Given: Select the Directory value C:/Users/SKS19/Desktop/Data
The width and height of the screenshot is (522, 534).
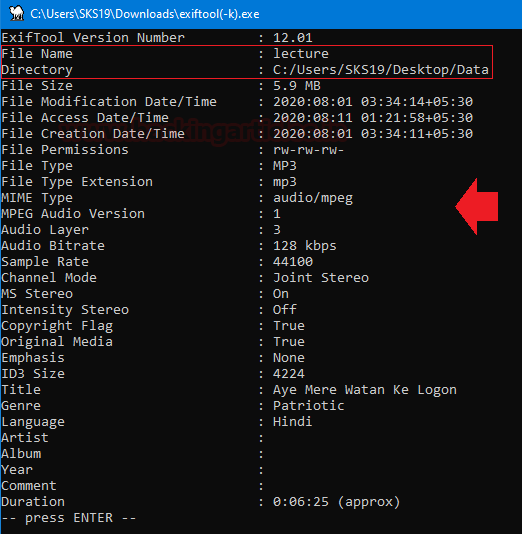Looking at the screenshot, I should click(381, 69).
